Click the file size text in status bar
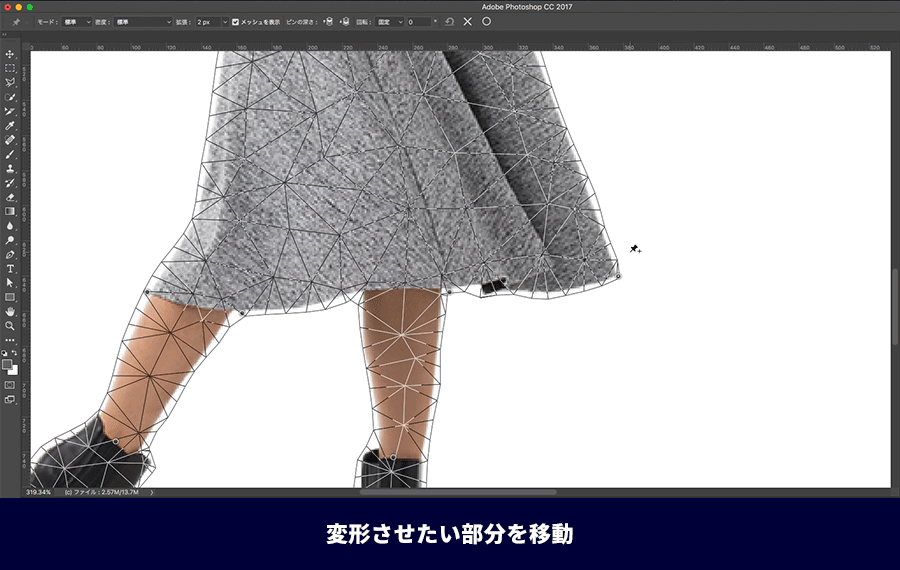This screenshot has height=570, width=900. coord(102,492)
